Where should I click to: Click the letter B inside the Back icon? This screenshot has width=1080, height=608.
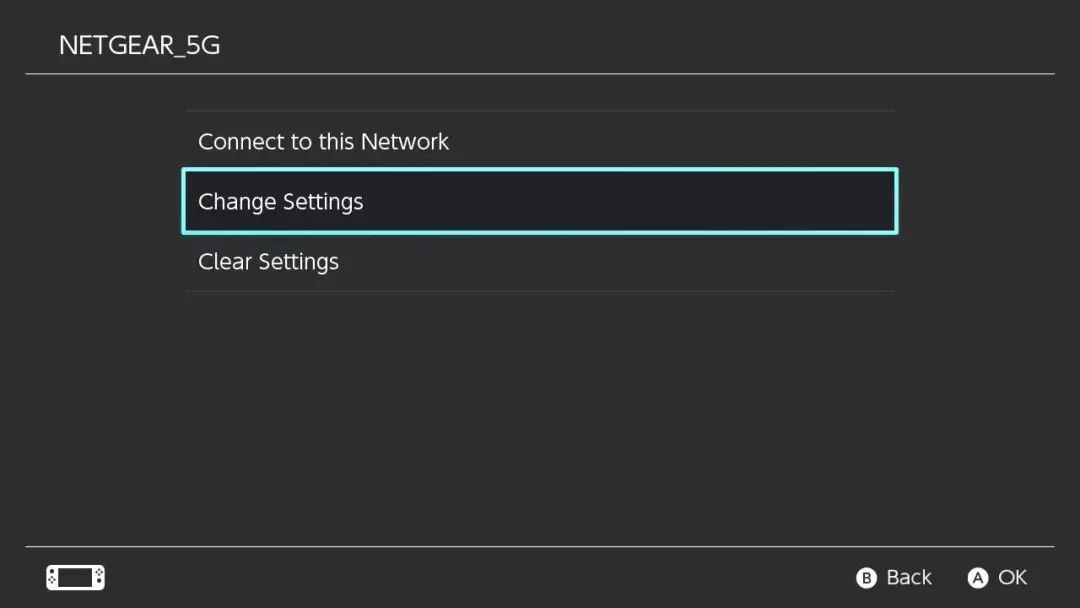pyautogui.click(x=866, y=578)
